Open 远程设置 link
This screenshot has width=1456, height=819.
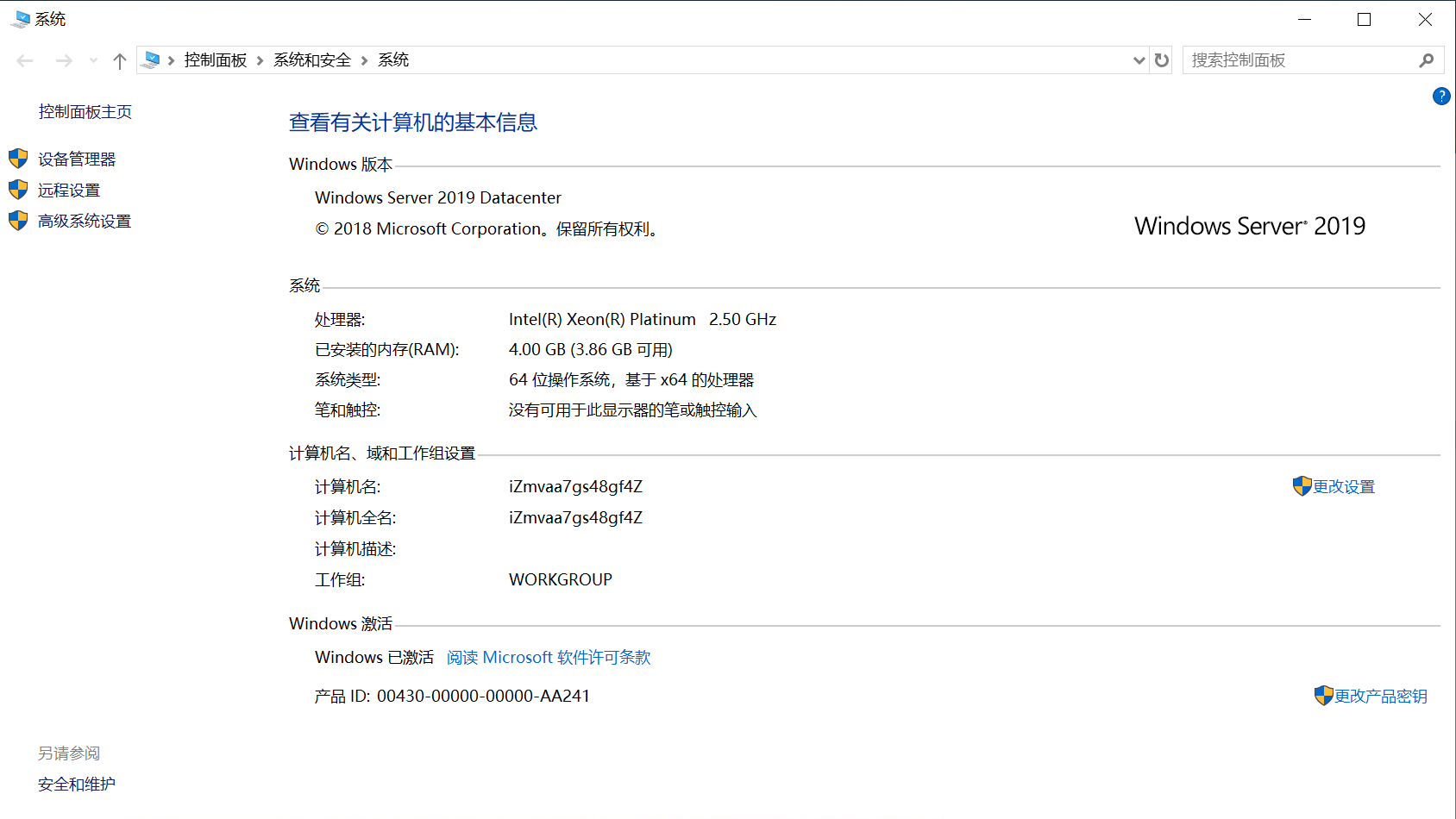(69, 191)
